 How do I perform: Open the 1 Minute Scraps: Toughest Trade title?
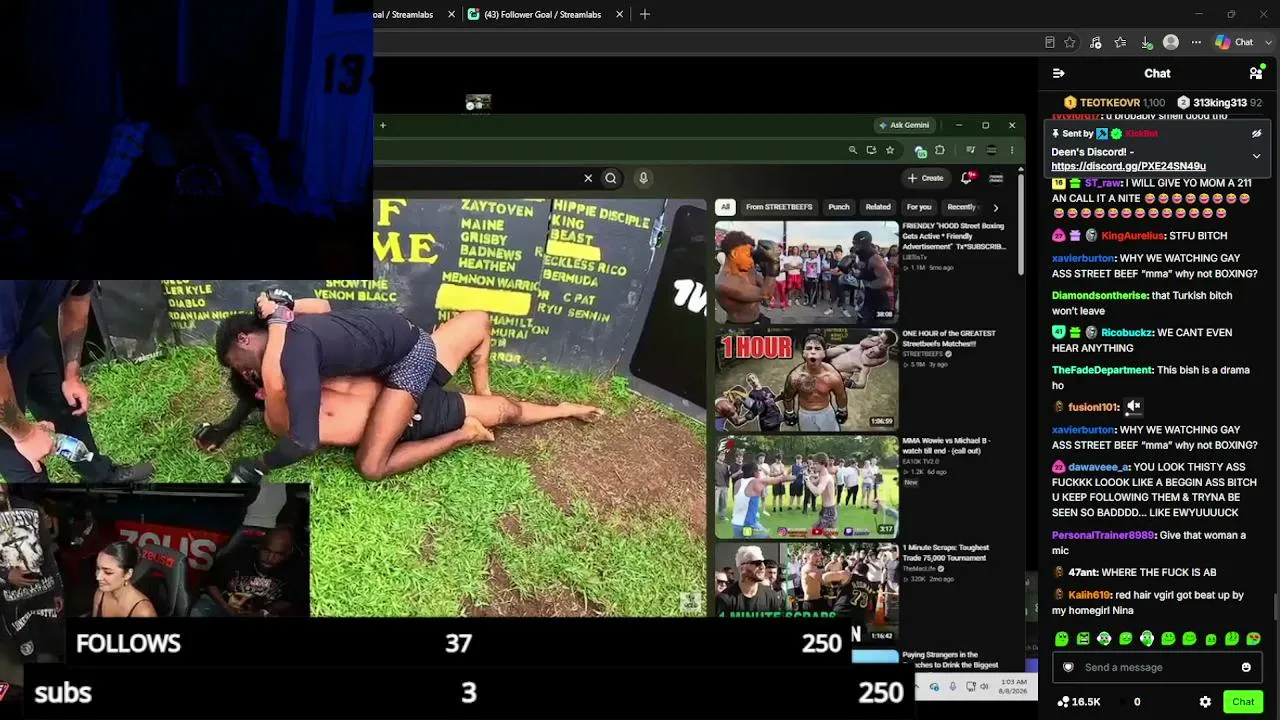[x=946, y=552]
